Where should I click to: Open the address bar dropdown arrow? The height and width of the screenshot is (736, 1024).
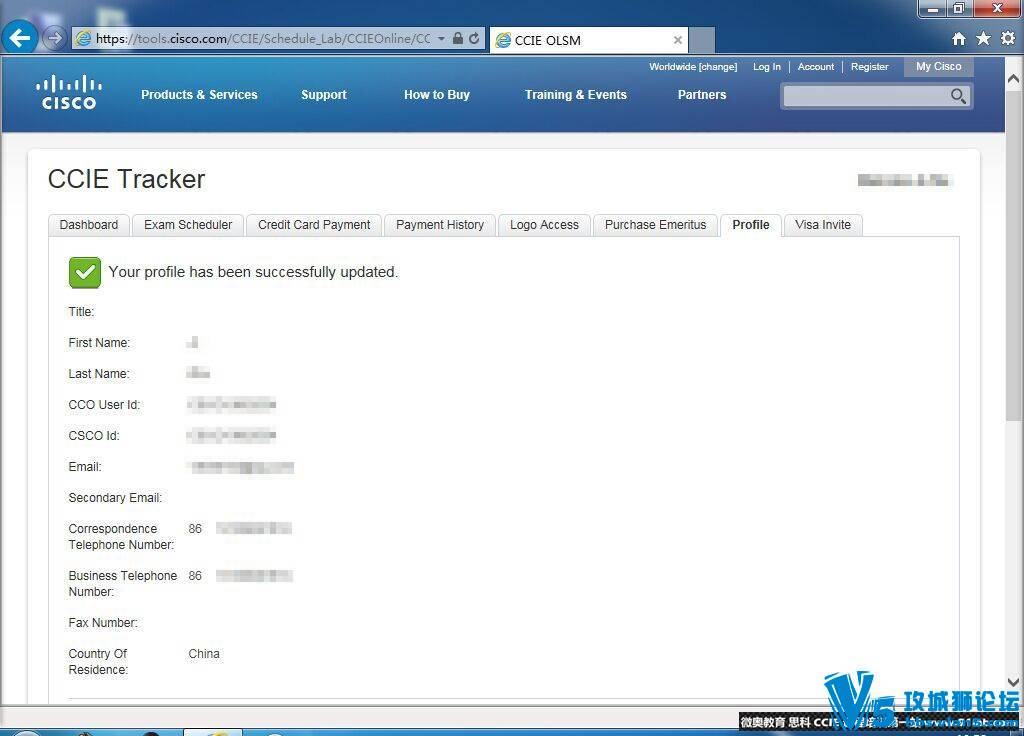click(x=441, y=39)
